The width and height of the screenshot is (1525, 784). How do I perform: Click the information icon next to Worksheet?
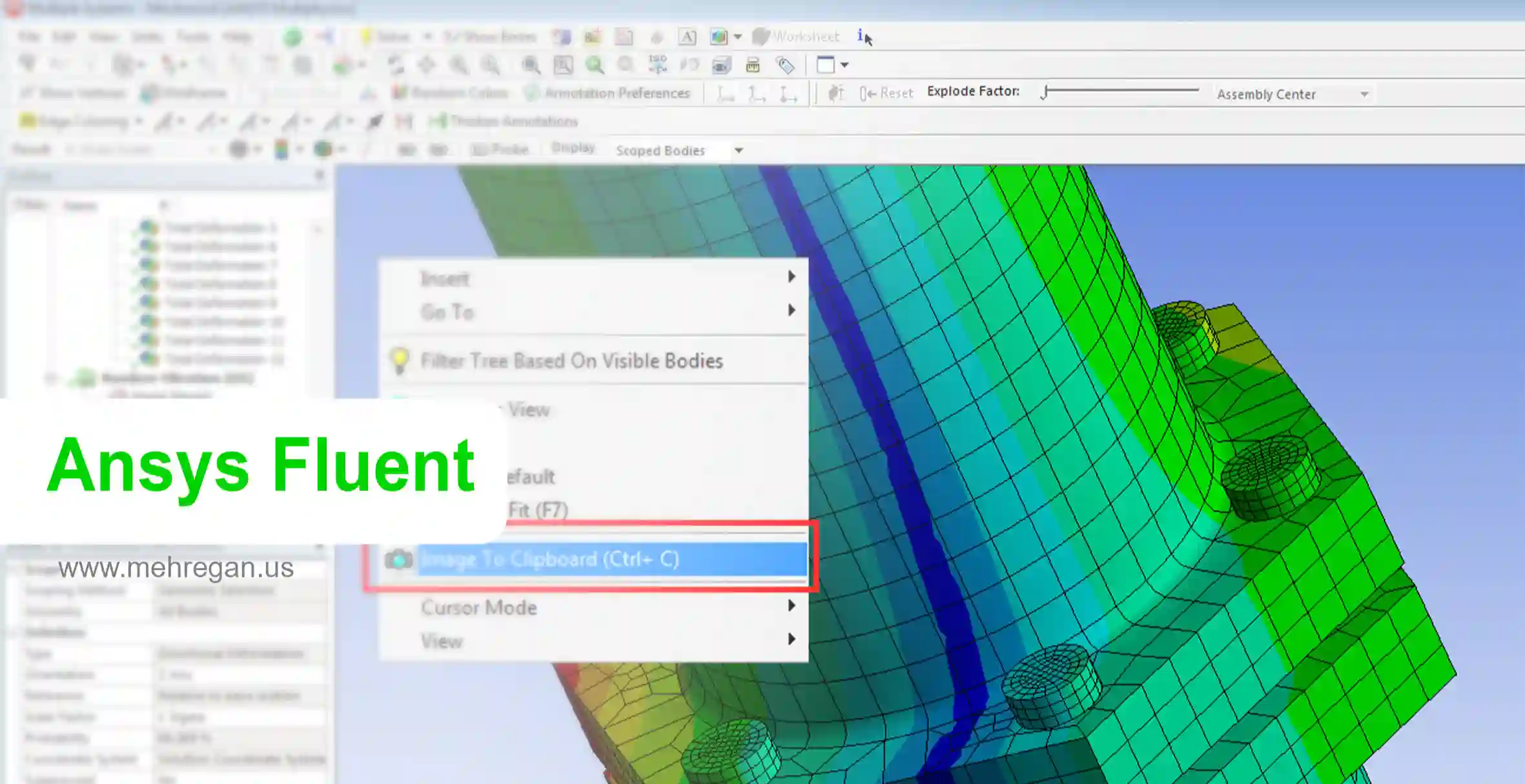(859, 37)
